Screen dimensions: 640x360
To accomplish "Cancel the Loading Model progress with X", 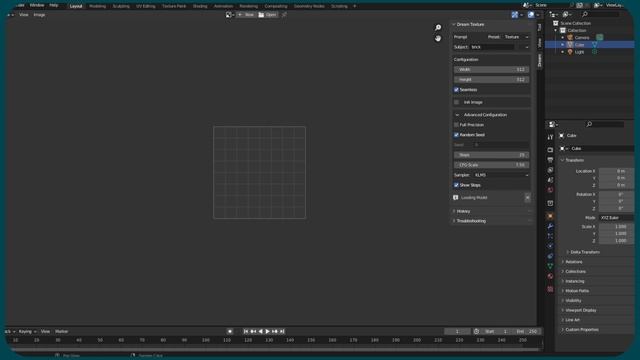I will pyautogui.click(x=527, y=198).
